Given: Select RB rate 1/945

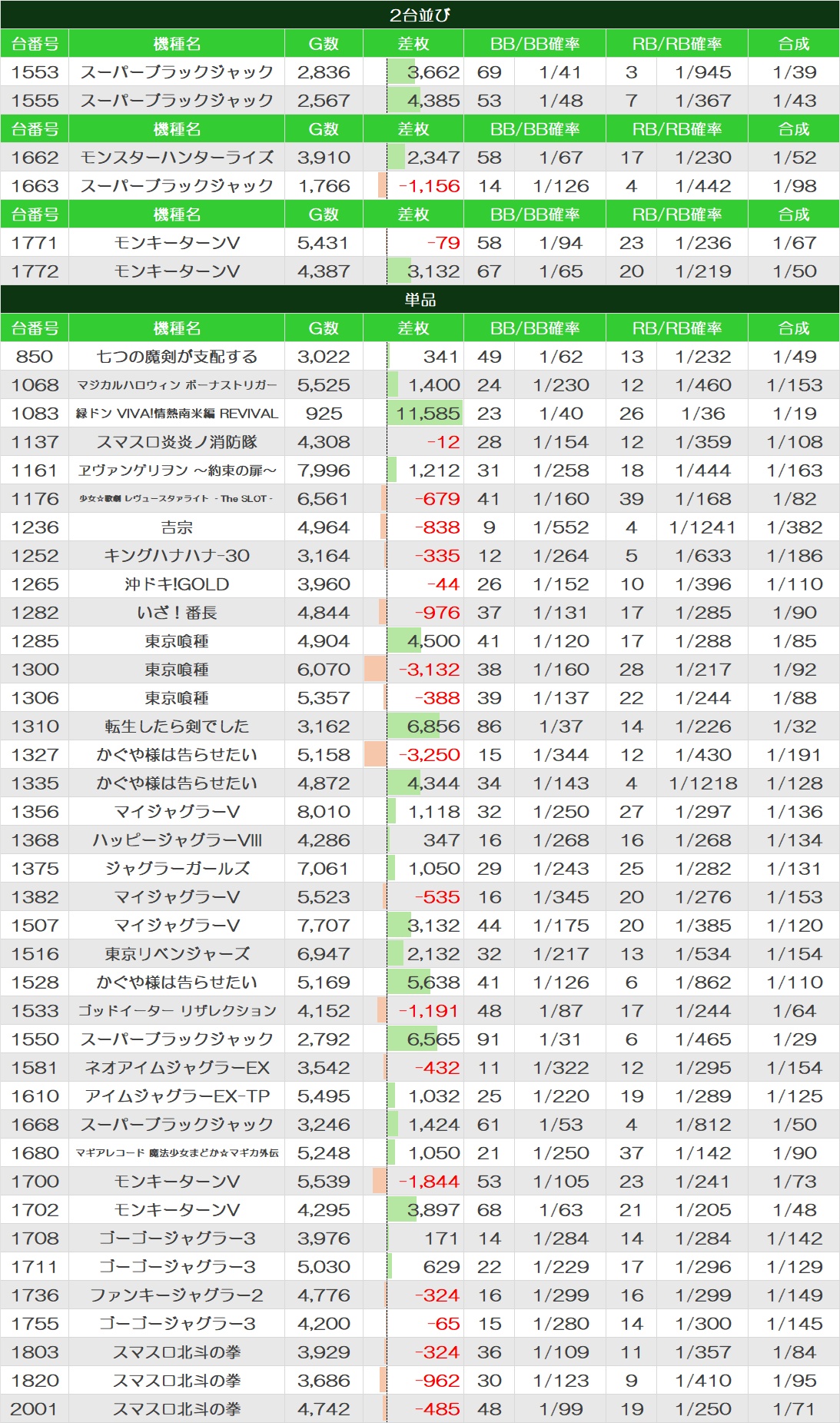Looking at the screenshot, I should point(703,72).
